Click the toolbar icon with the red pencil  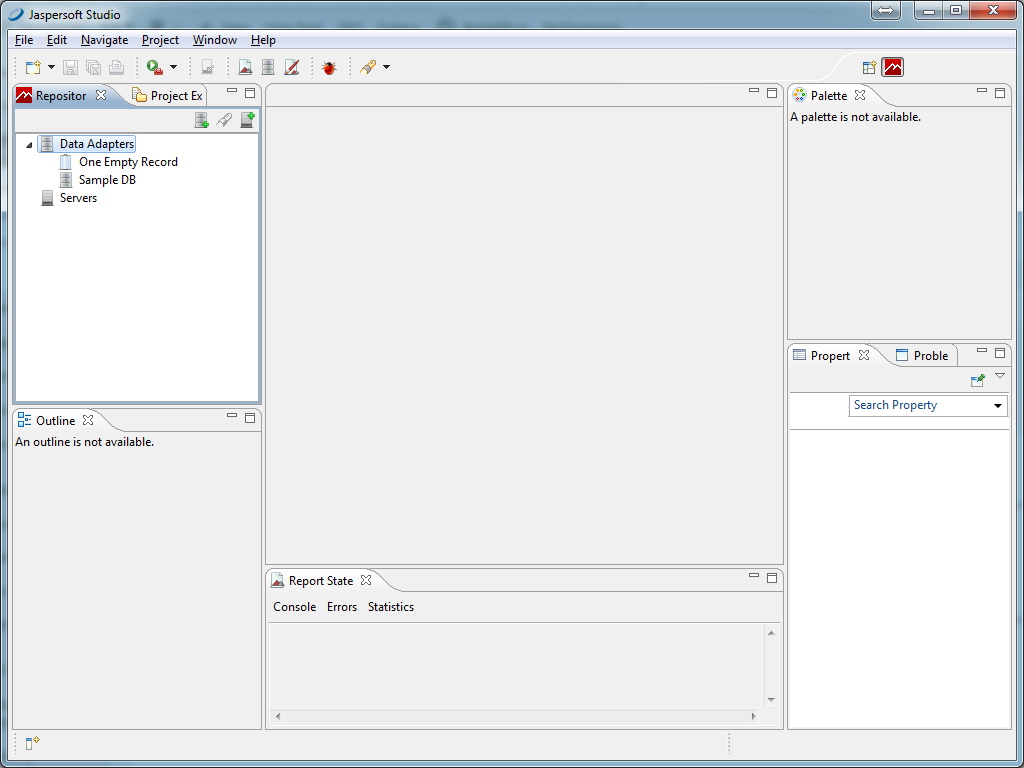point(291,67)
